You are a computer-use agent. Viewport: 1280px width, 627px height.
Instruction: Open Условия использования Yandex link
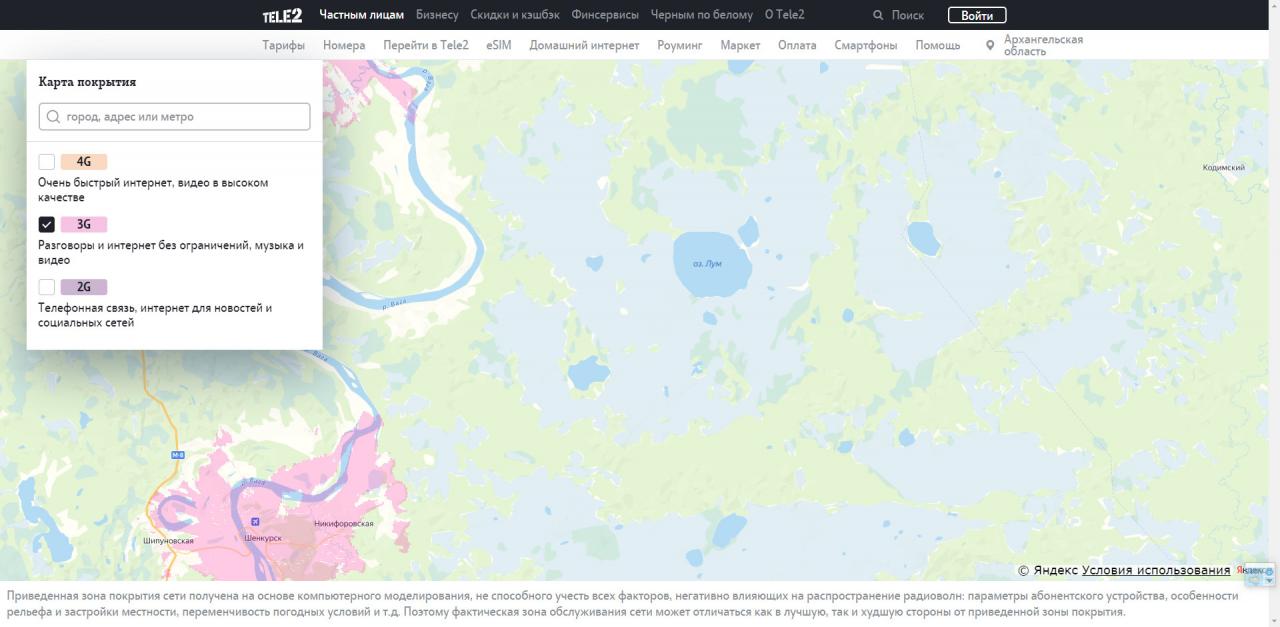1156,570
